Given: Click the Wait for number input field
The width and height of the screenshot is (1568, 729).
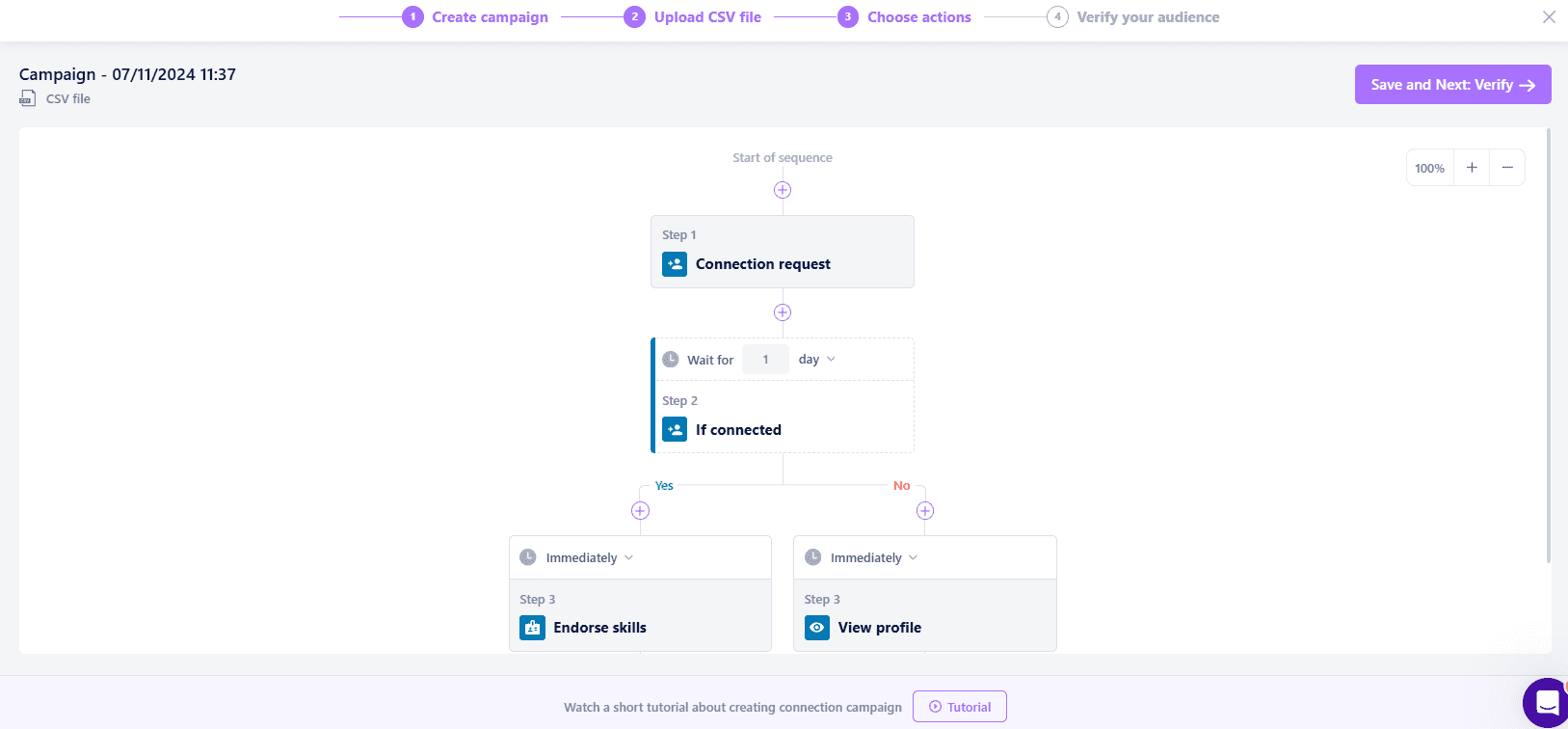Looking at the screenshot, I should 766,360.
